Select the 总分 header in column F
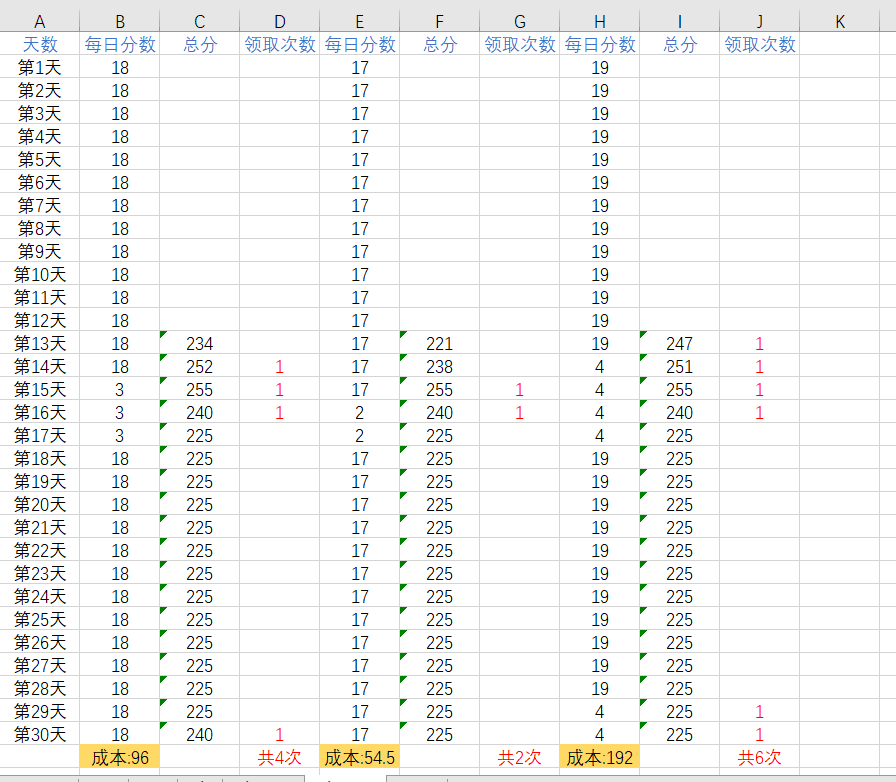The height and width of the screenshot is (782, 896). (440, 44)
